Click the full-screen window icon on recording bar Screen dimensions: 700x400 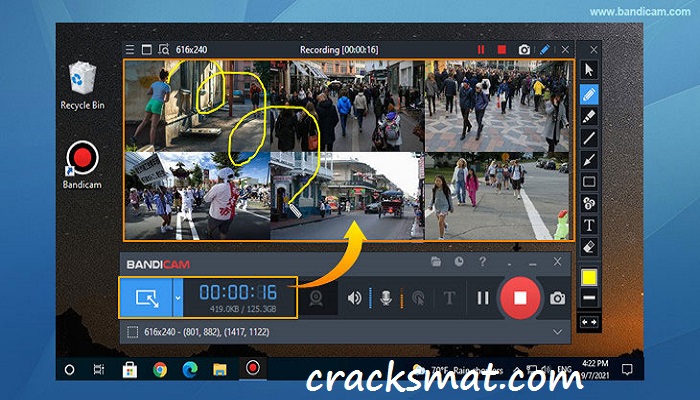pos(146,50)
